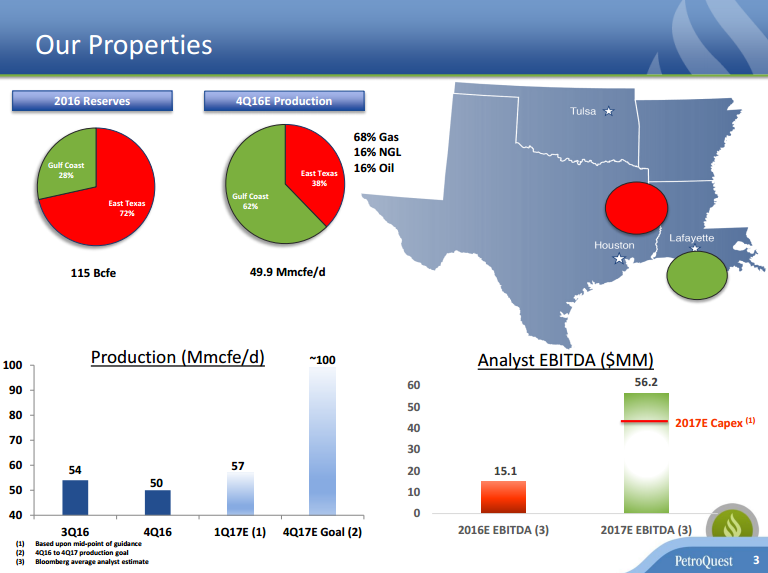Click the Houston star marker on map
This screenshot has height=573, width=768.
pyautogui.click(x=618, y=259)
